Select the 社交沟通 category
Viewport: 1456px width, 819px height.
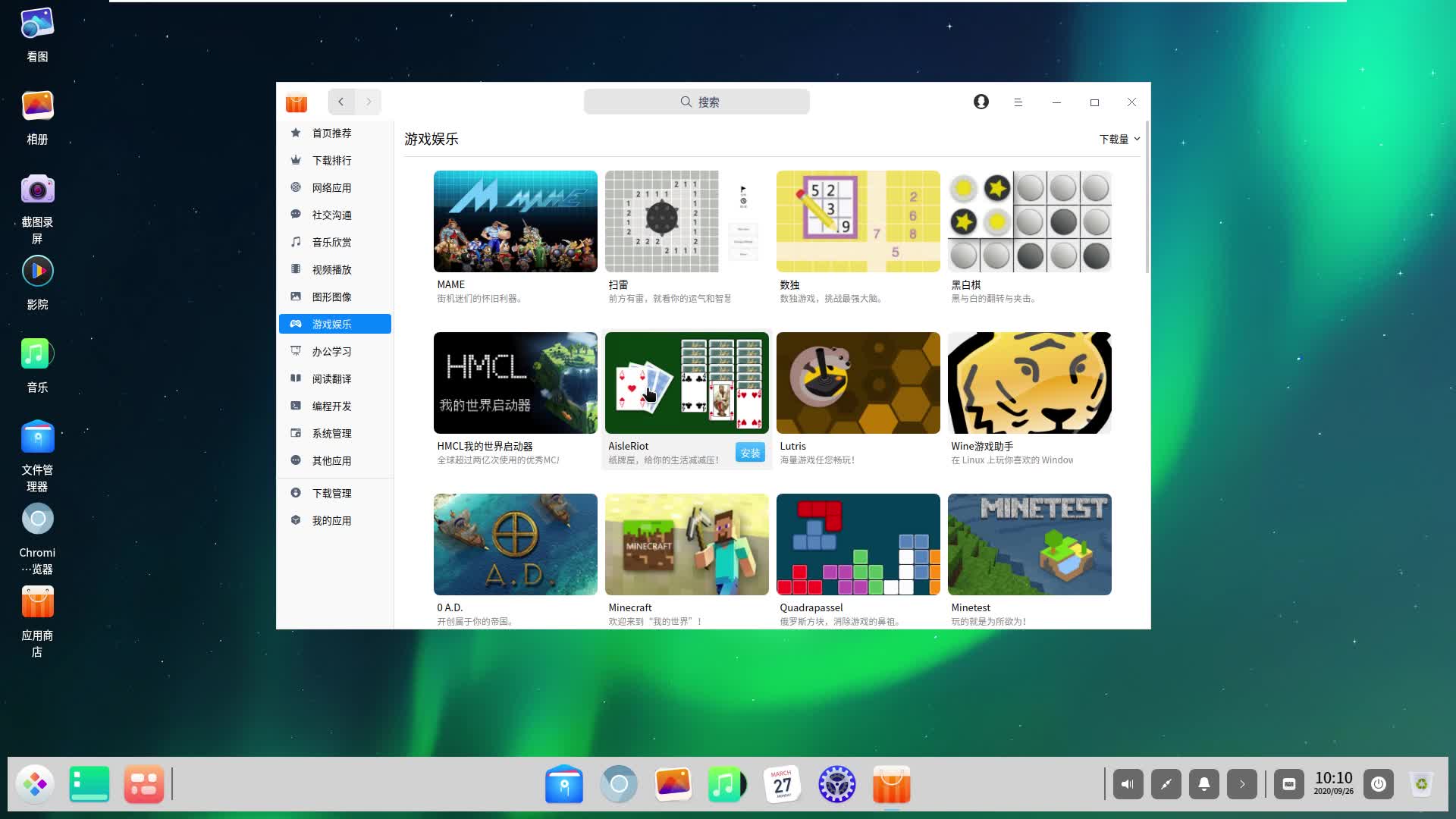[x=331, y=215]
